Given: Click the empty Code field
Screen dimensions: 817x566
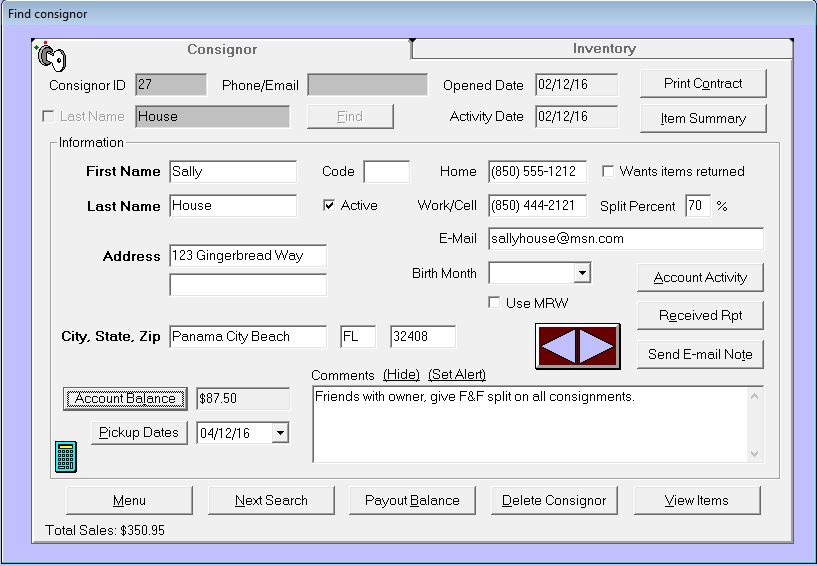Looking at the screenshot, I should pos(386,171).
